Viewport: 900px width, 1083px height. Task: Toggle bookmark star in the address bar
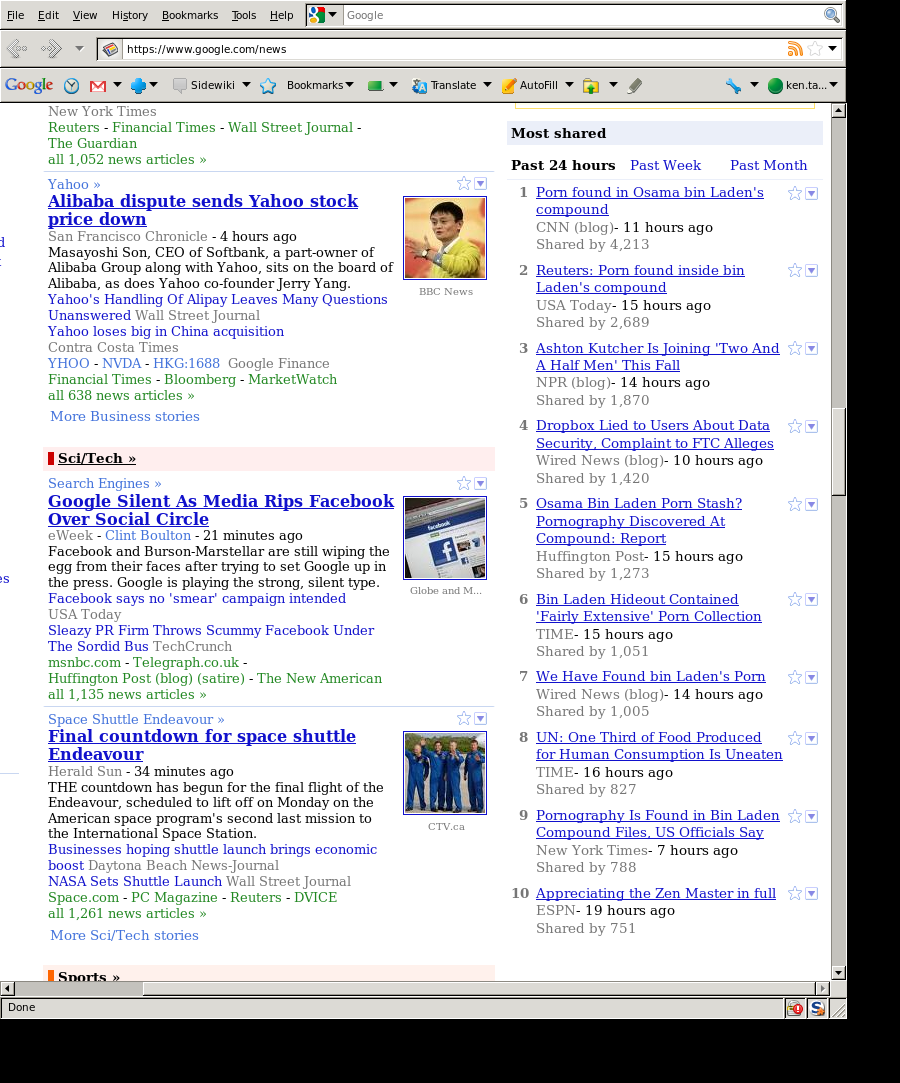[x=815, y=49]
